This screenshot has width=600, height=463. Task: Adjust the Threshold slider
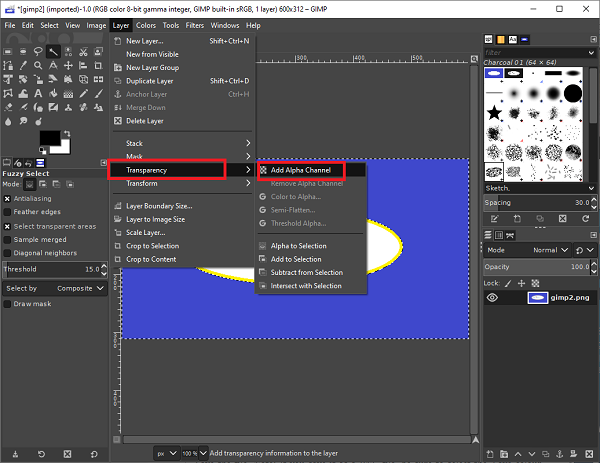coord(51,269)
